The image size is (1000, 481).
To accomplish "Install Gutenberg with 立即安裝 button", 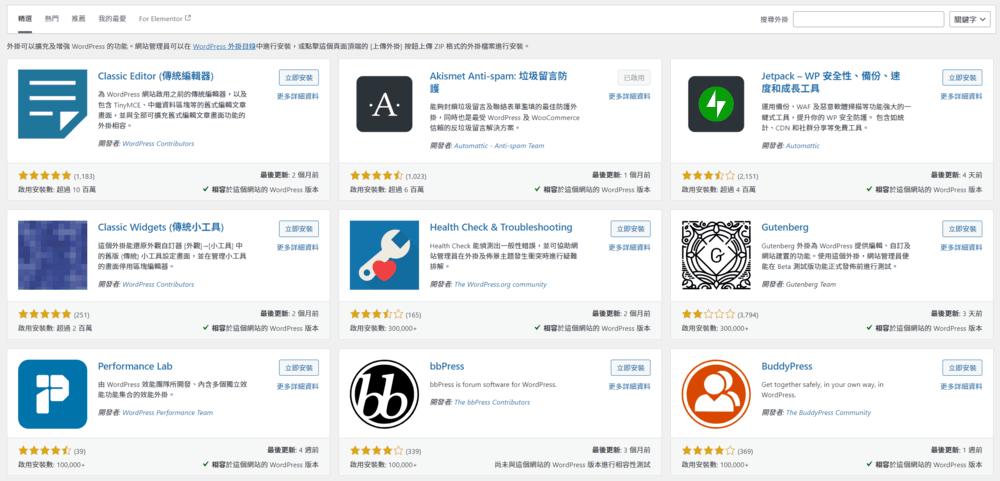I will (x=962, y=229).
